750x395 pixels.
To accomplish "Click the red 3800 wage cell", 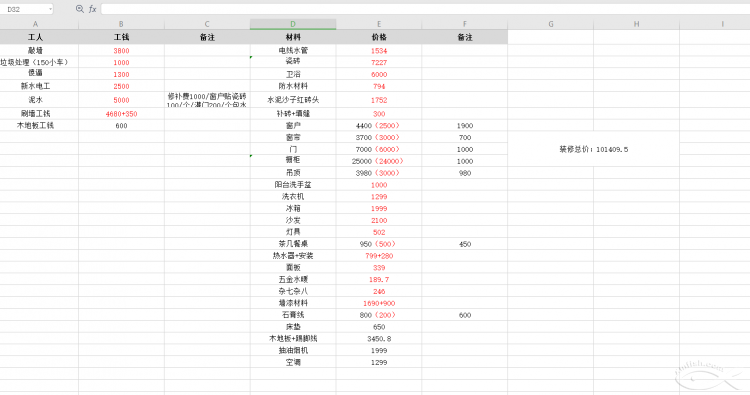I will coord(121,51).
